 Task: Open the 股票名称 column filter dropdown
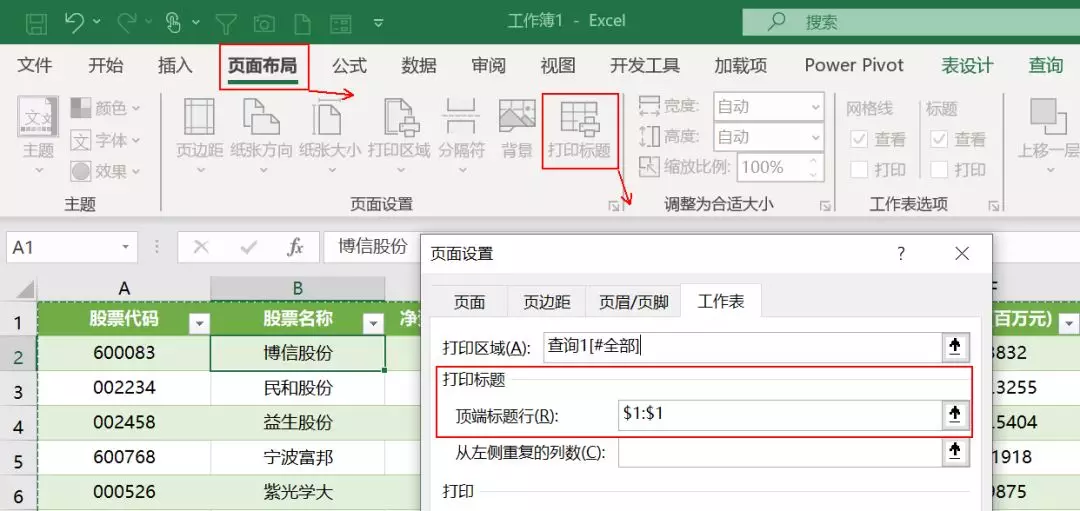click(x=373, y=322)
